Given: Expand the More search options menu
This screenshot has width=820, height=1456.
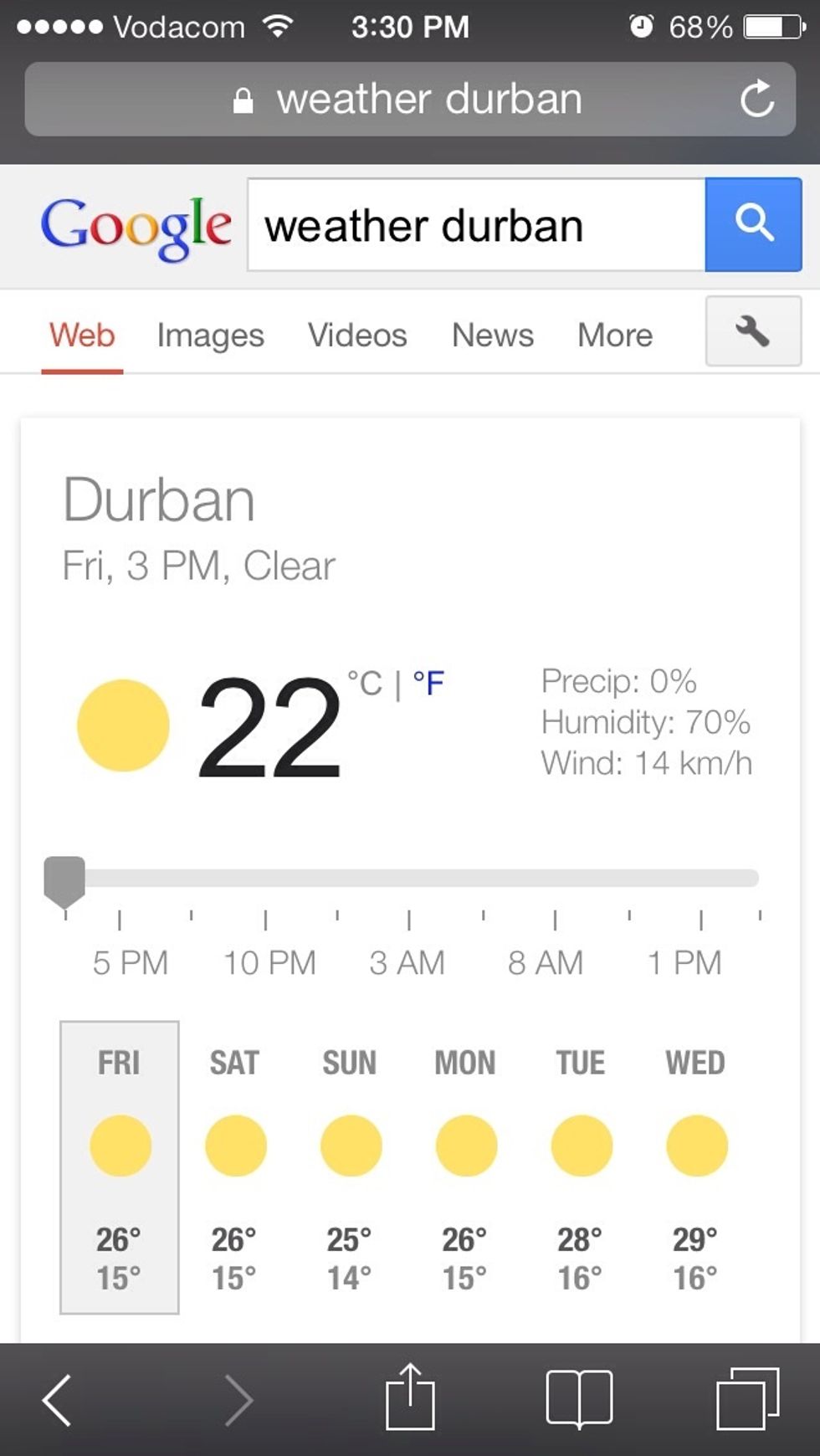Looking at the screenshot, I should click(615, 336).
